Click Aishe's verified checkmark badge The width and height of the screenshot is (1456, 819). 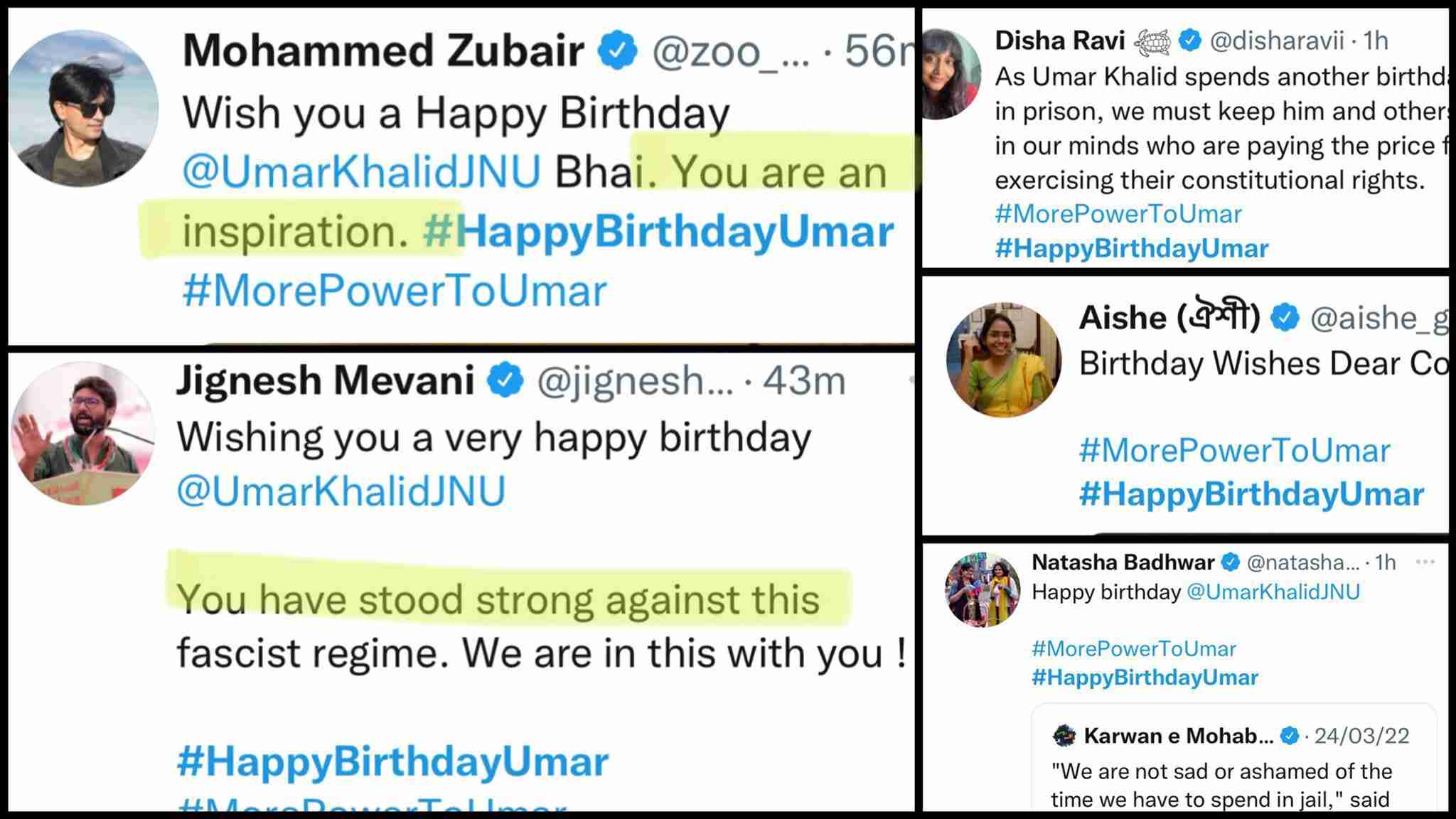pos(1285,318)
